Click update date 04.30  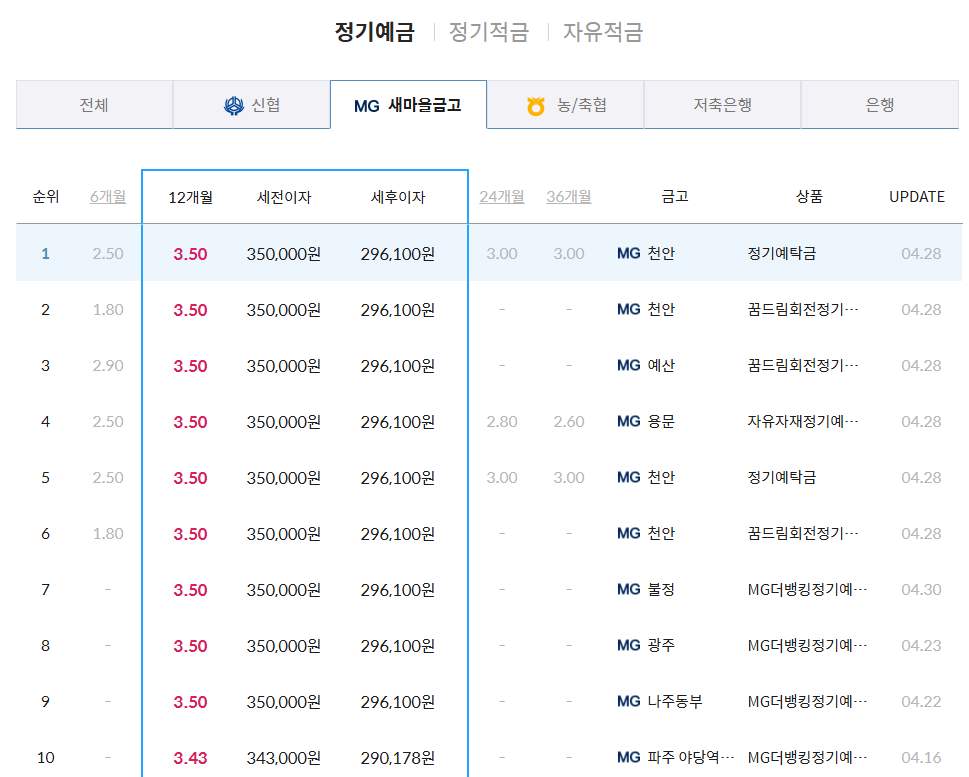click(x=921, y=590)
